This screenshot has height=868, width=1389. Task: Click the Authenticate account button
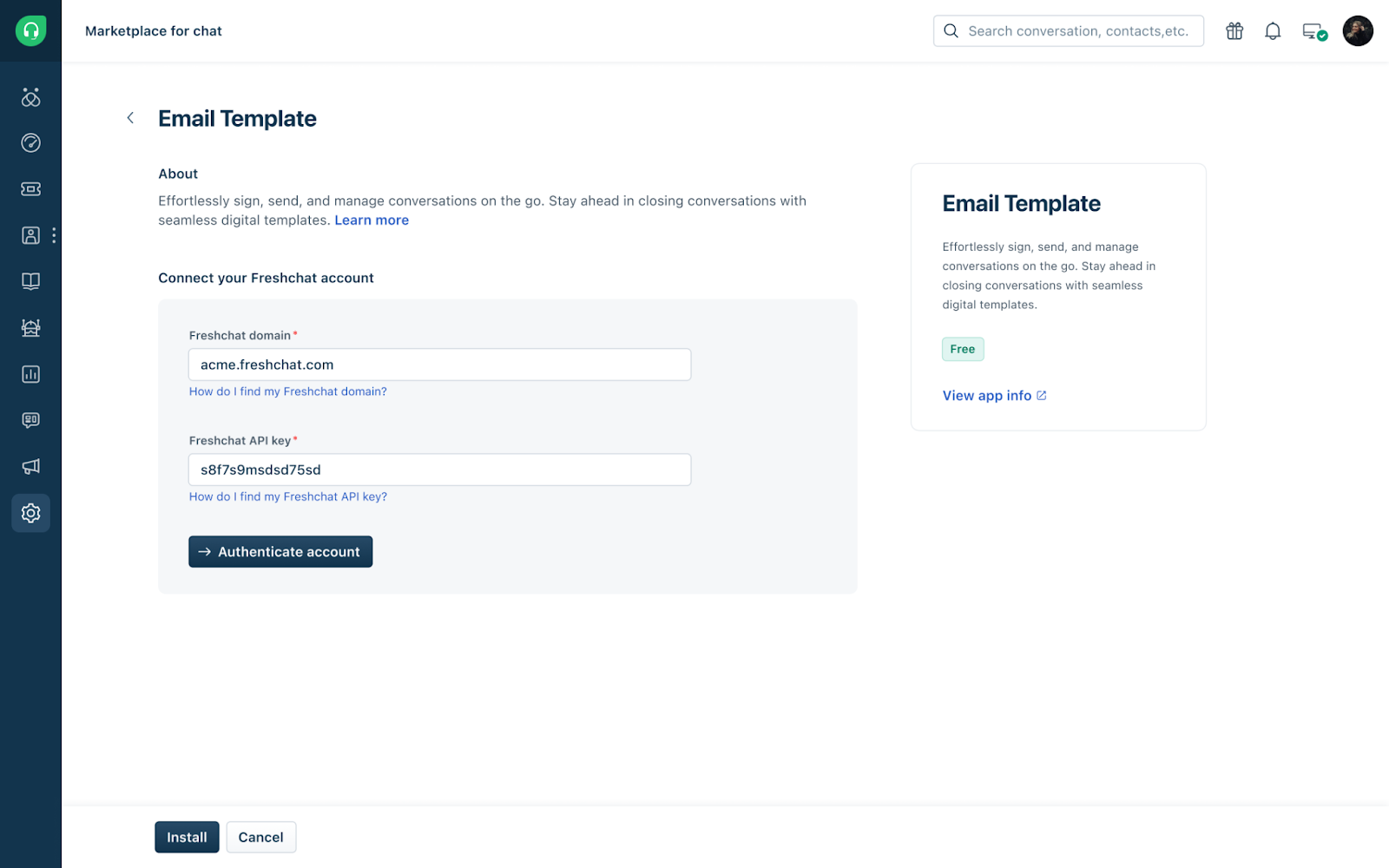click(280, 552)
